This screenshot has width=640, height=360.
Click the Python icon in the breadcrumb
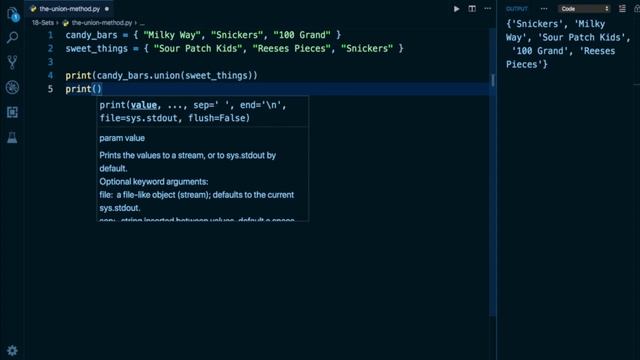65,23
